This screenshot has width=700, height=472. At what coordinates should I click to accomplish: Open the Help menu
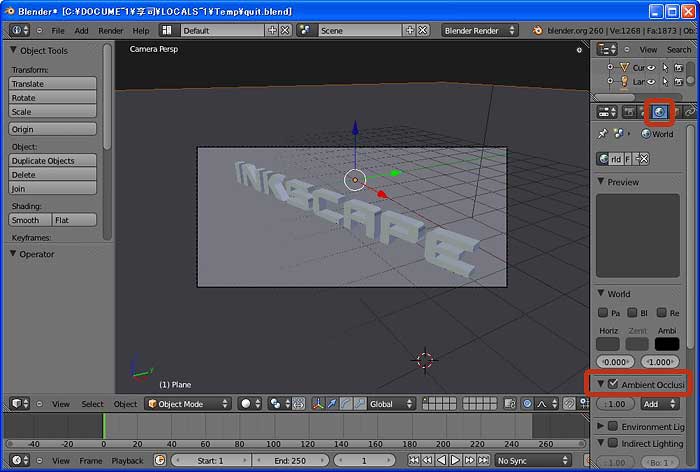click(x=141, y=30)
